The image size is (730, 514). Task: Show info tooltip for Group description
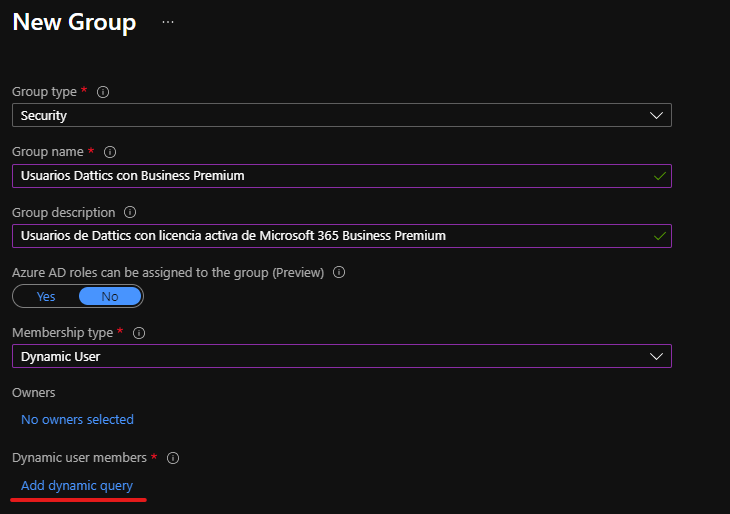point(130,213)
